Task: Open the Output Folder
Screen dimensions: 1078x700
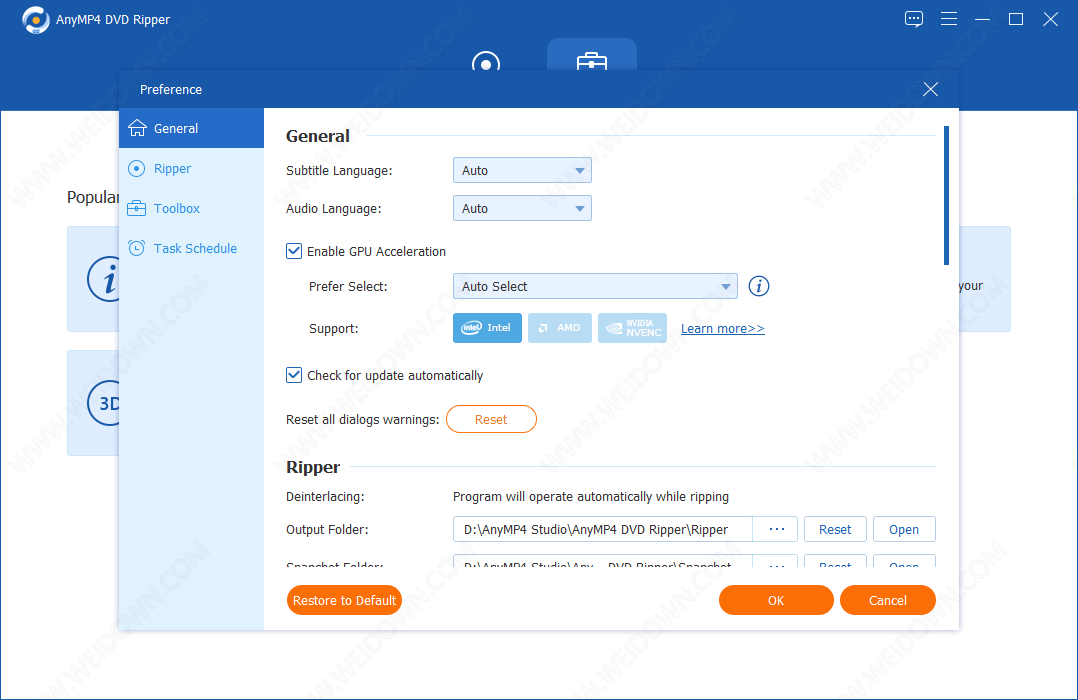Action: click(904, 529)
